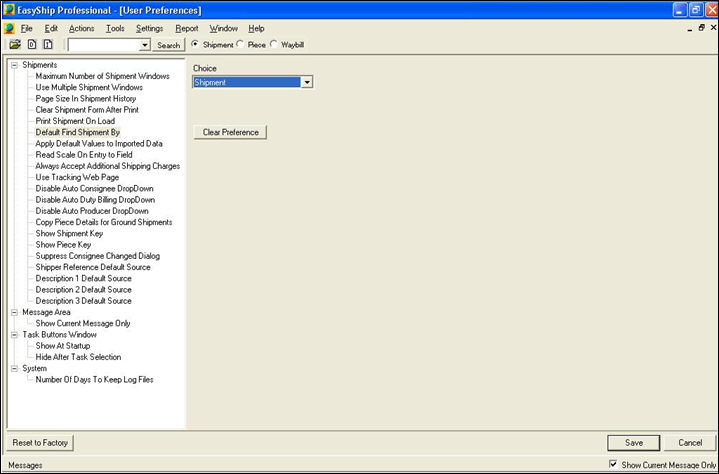Open the search combo box dropdown arrow
The width and height of the screenshot is (719, 474).
pyautogui.click(x=145, y=45)
